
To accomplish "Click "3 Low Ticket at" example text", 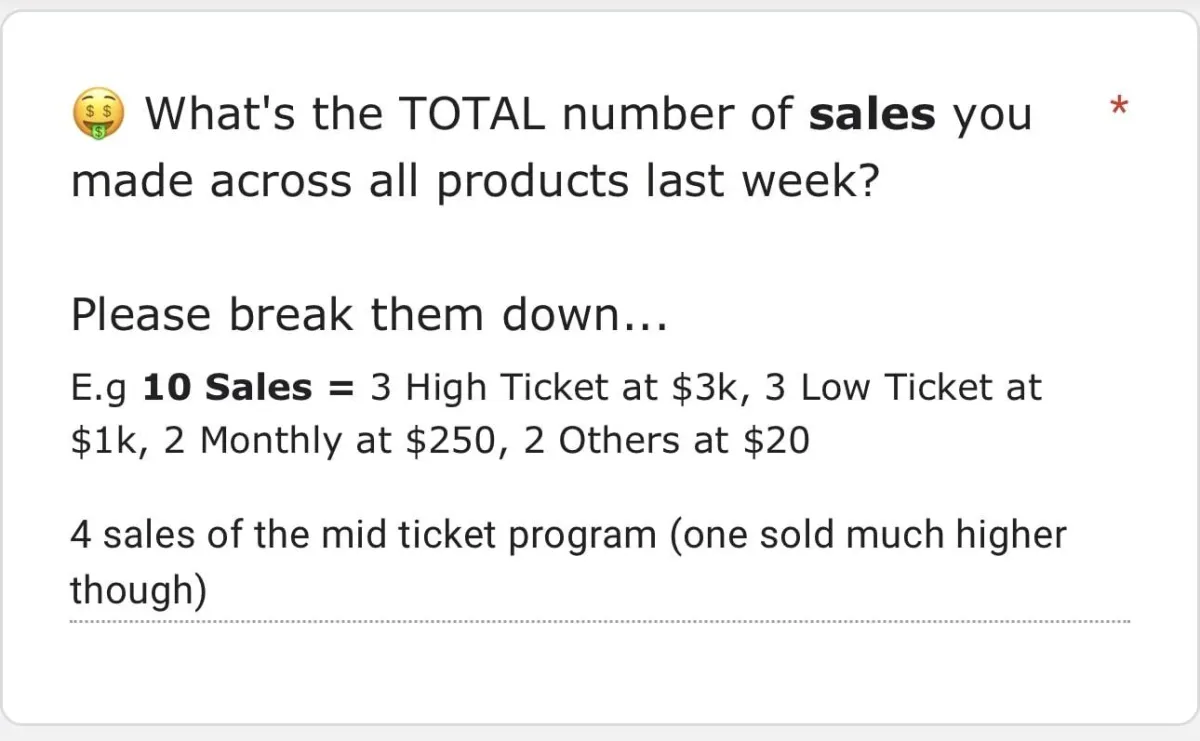I will [x=903, y=388].
